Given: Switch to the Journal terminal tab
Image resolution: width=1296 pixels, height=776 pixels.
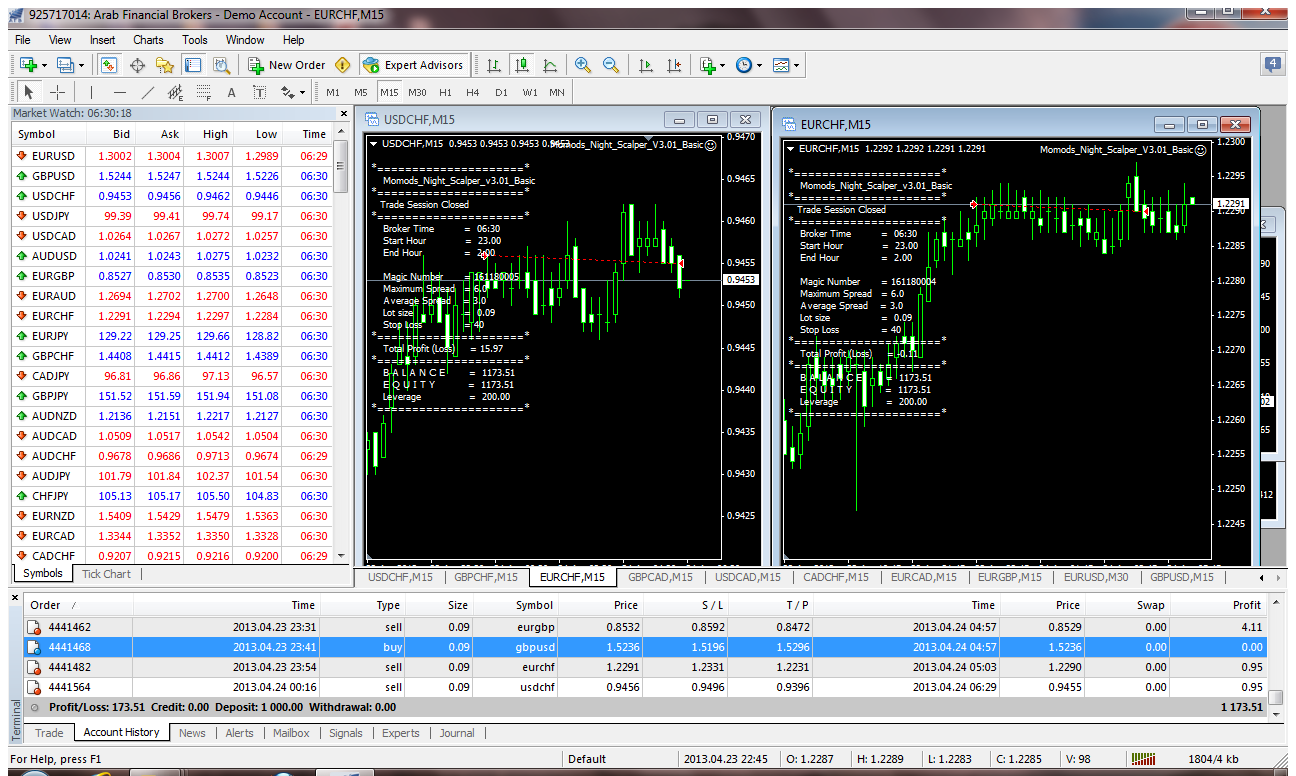Looking at the screenshot, I should [x=457, y=733].
